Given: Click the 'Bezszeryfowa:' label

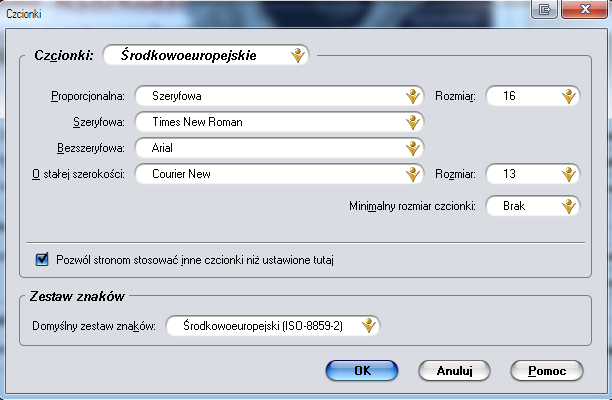Looking at the screenshot, I should point(90,149).
